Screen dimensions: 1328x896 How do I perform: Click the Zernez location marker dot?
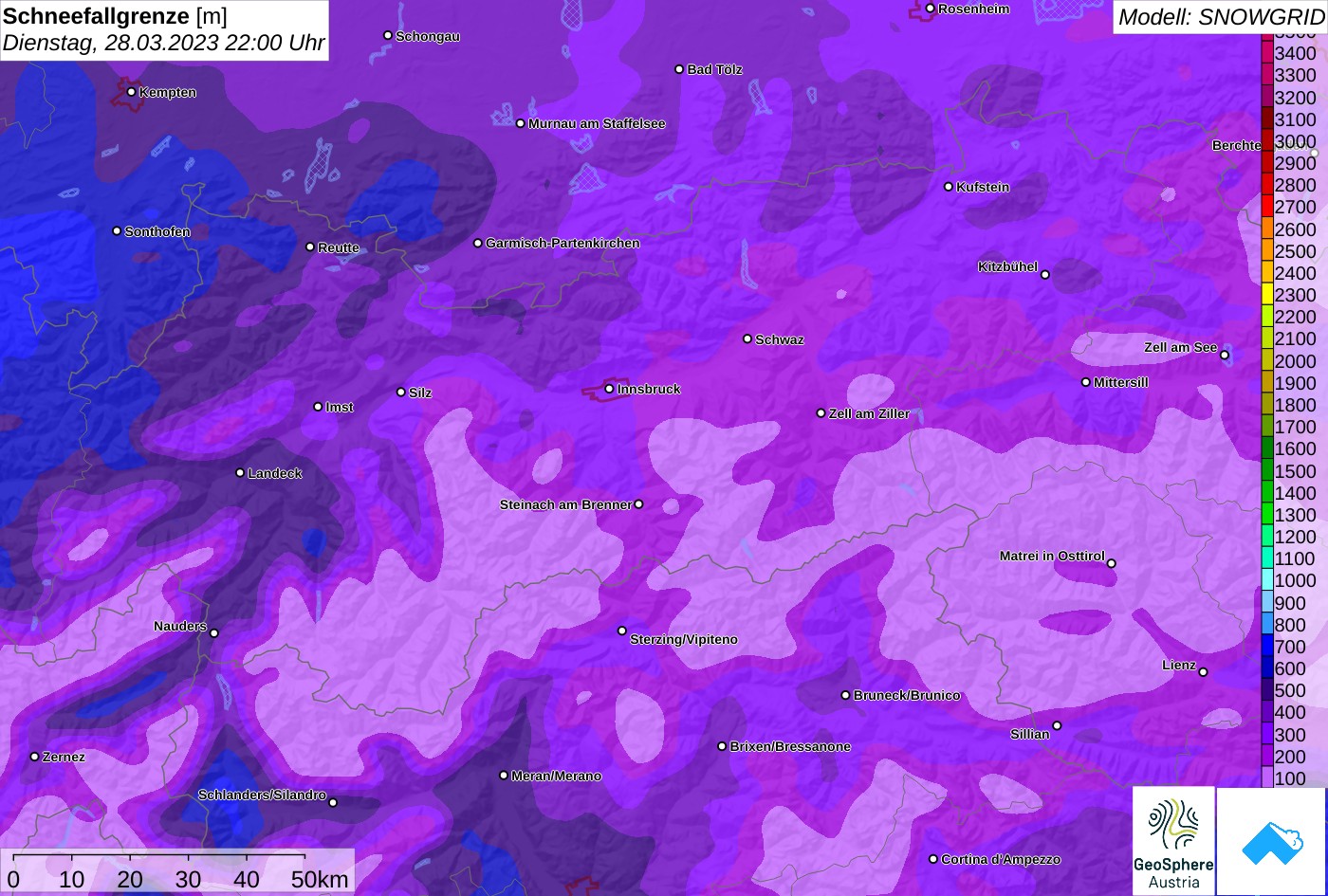coord(35,757)
